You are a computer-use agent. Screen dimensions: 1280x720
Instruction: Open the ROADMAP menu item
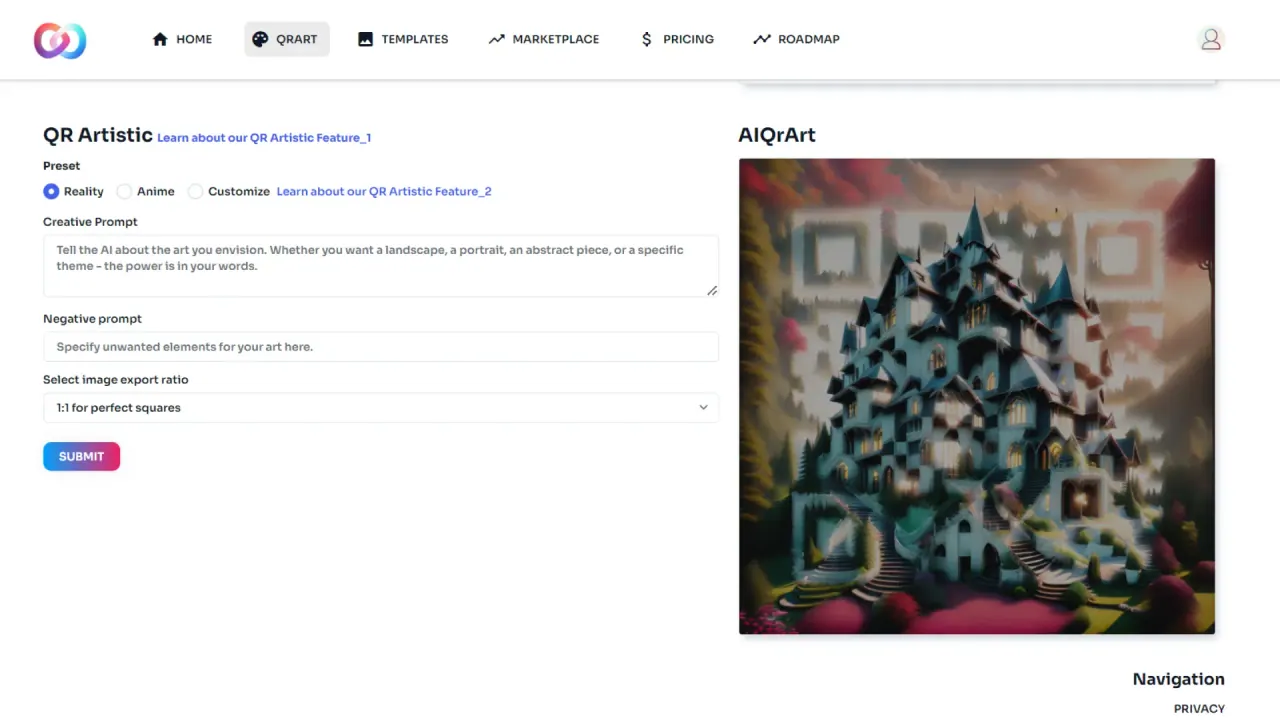(797, 39)
